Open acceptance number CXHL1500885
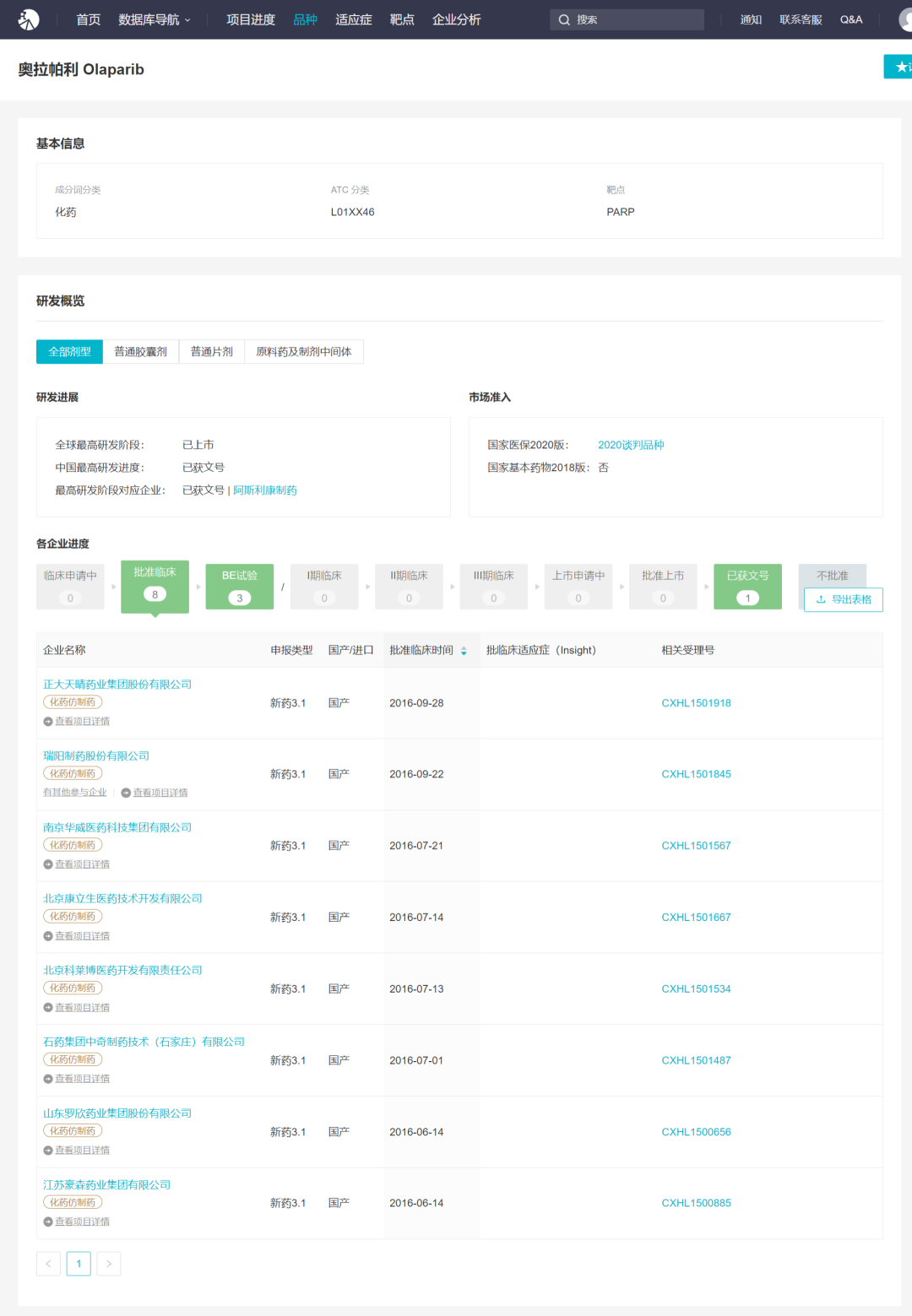The width and height of the screenshot is (912, 1316). [x=697, y=1204]
